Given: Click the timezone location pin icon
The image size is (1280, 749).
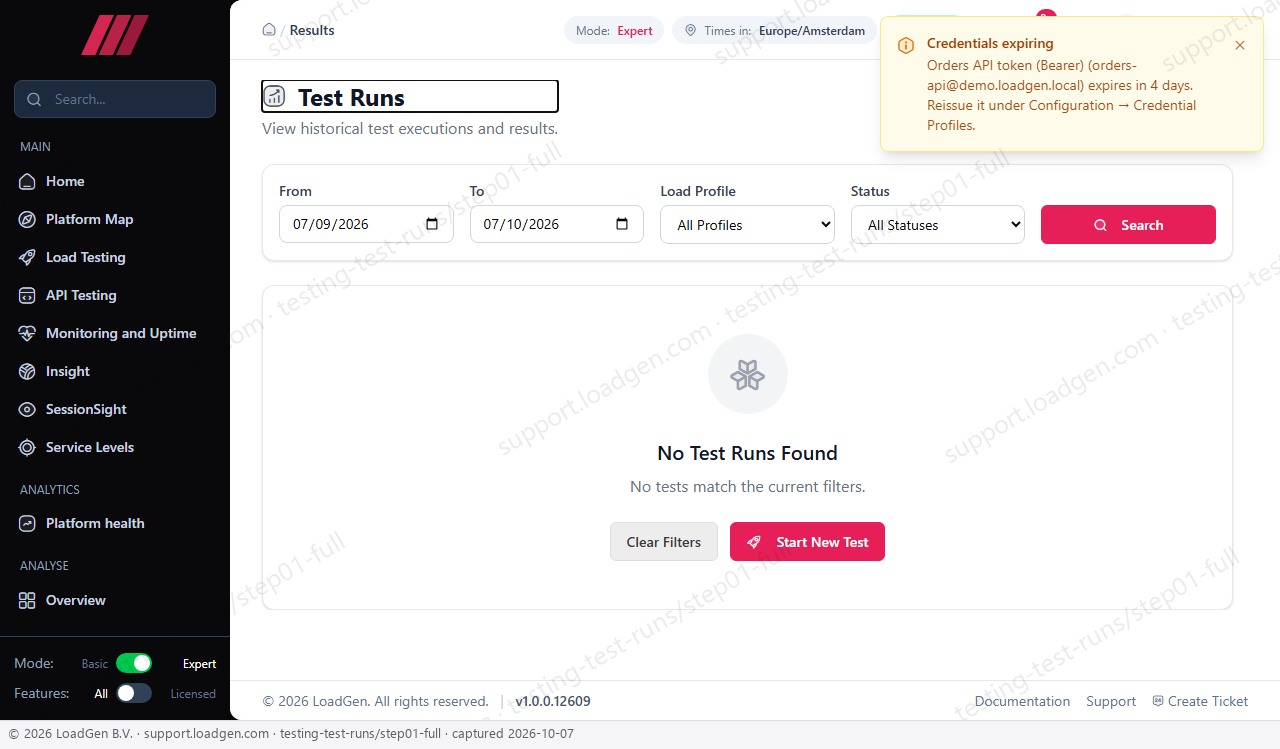Looking at the screenshot, I should click(x=690, y=31).
